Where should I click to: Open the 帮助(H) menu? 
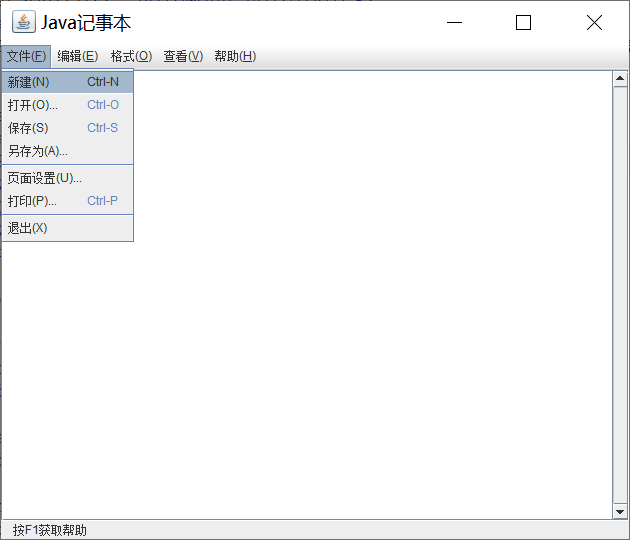235,56
